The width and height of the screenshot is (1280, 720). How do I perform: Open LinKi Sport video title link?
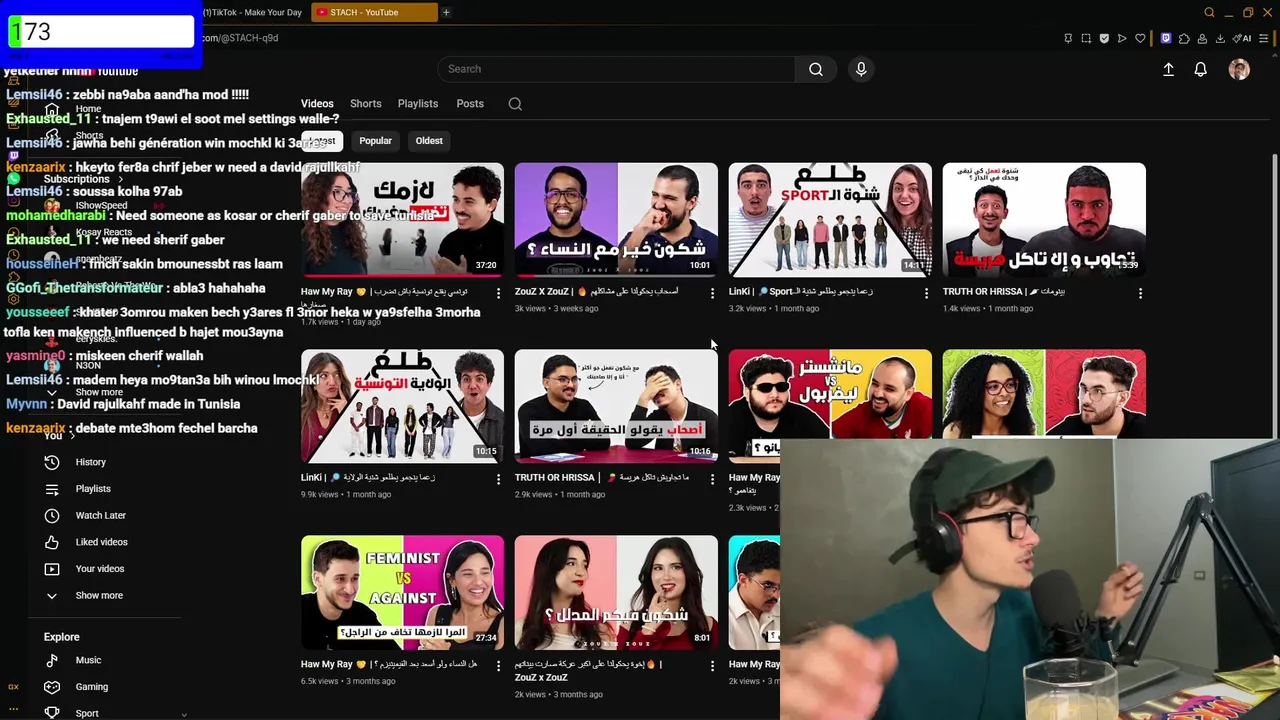(x=800, y=292)
